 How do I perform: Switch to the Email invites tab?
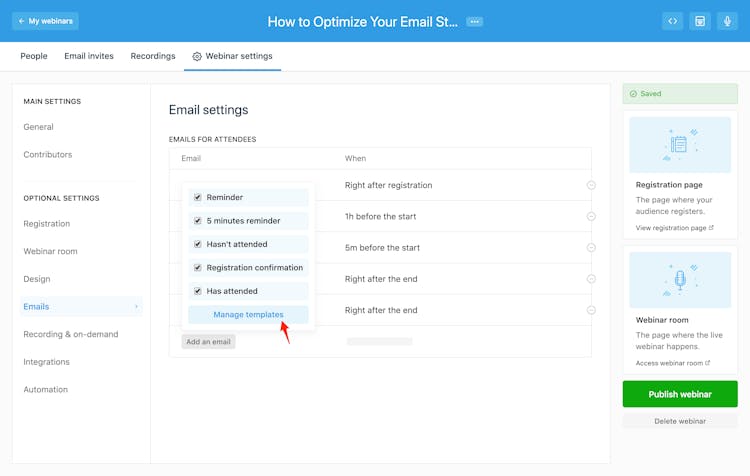(89, 56)
